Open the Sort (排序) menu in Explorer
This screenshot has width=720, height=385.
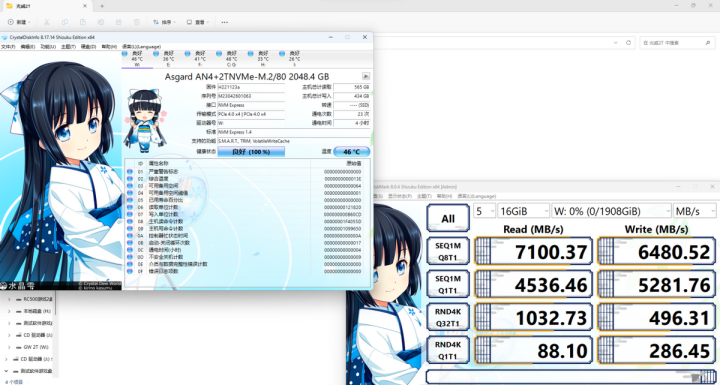tap(165, 22)
